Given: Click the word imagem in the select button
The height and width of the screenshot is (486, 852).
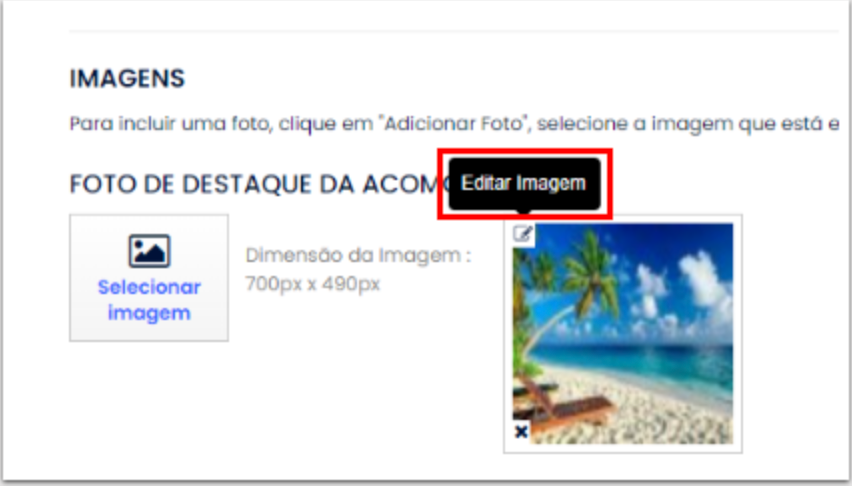Looking at the screenshot, I should (x=149, y=313).
